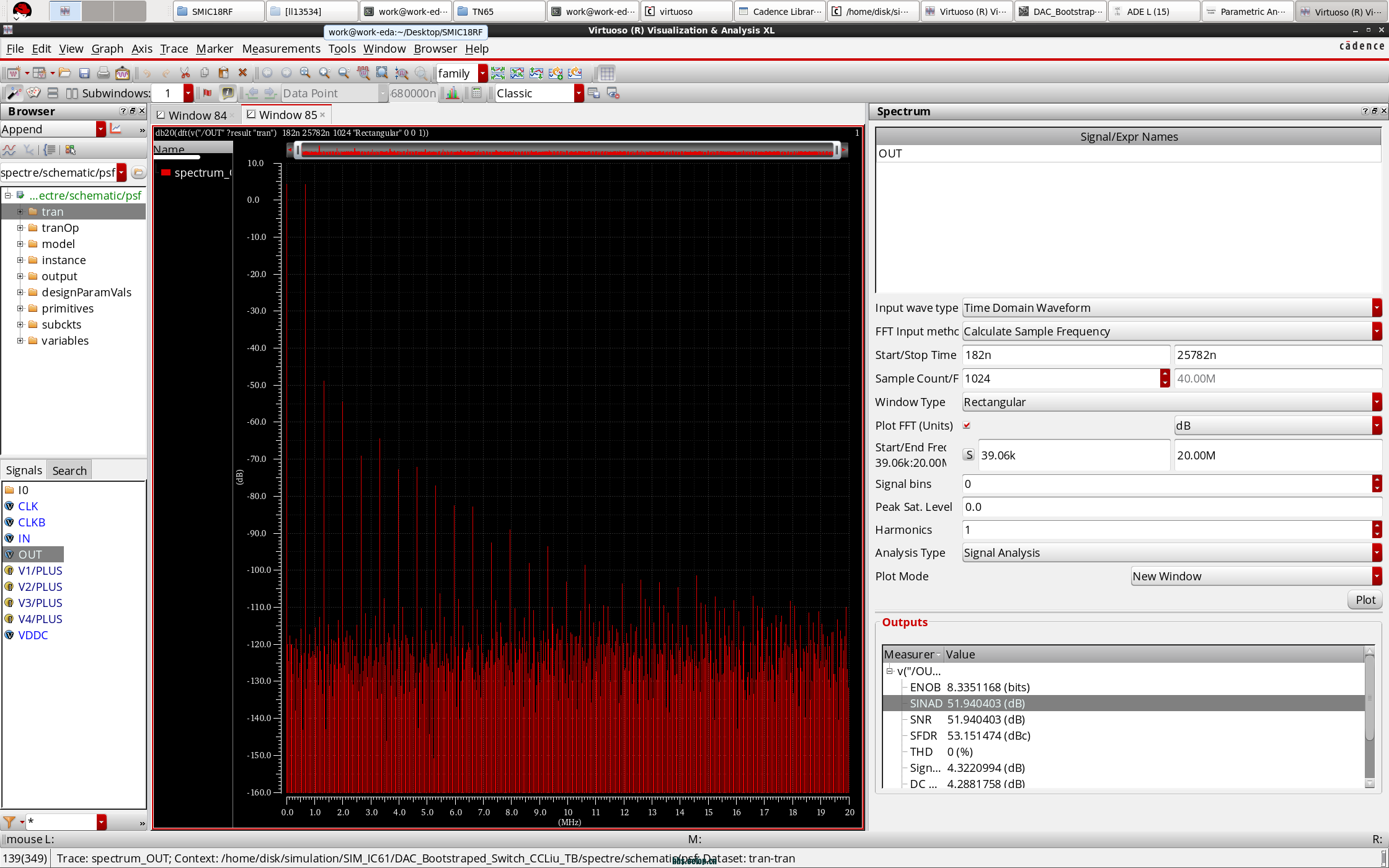
Task: Click the Start Time field 182n
Action: (1066, 355)
